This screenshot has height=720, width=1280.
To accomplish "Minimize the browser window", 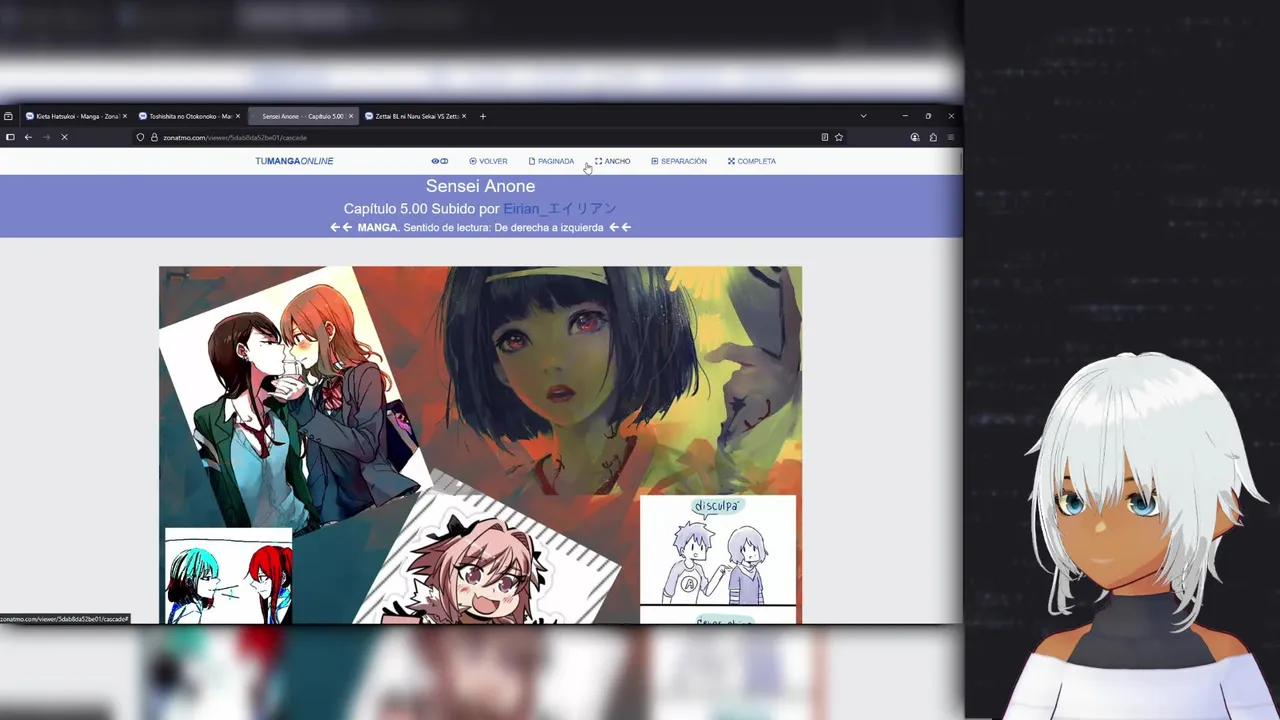I will click(905, 116).
